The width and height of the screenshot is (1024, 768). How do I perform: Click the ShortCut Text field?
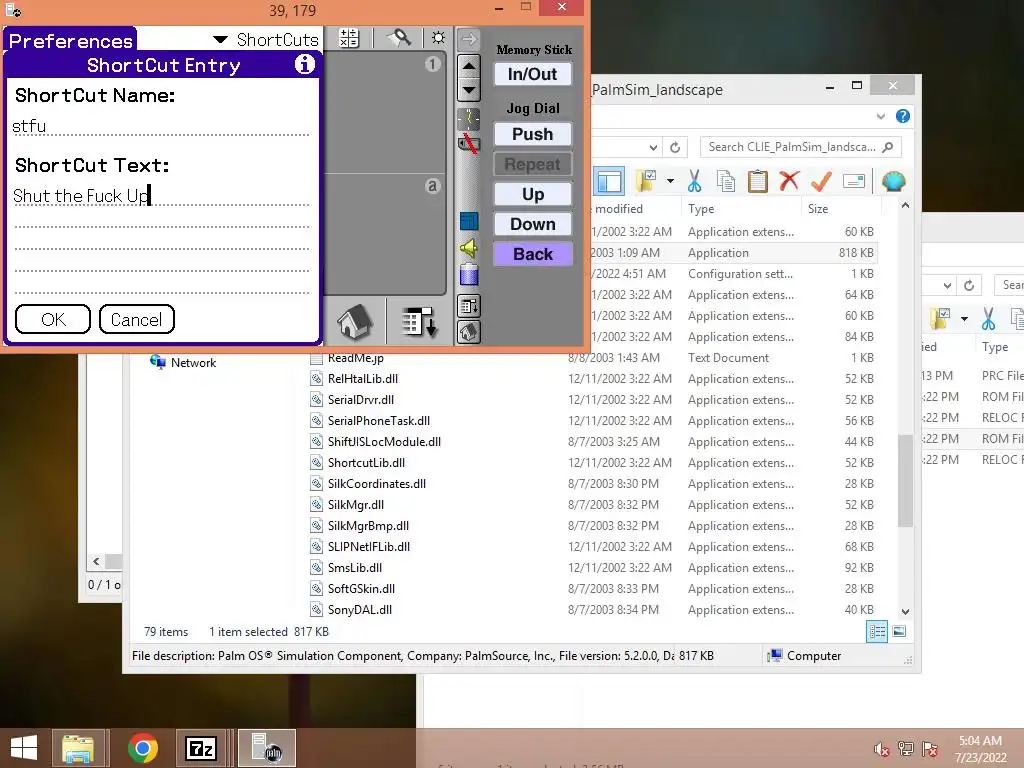tap(161, 196)
